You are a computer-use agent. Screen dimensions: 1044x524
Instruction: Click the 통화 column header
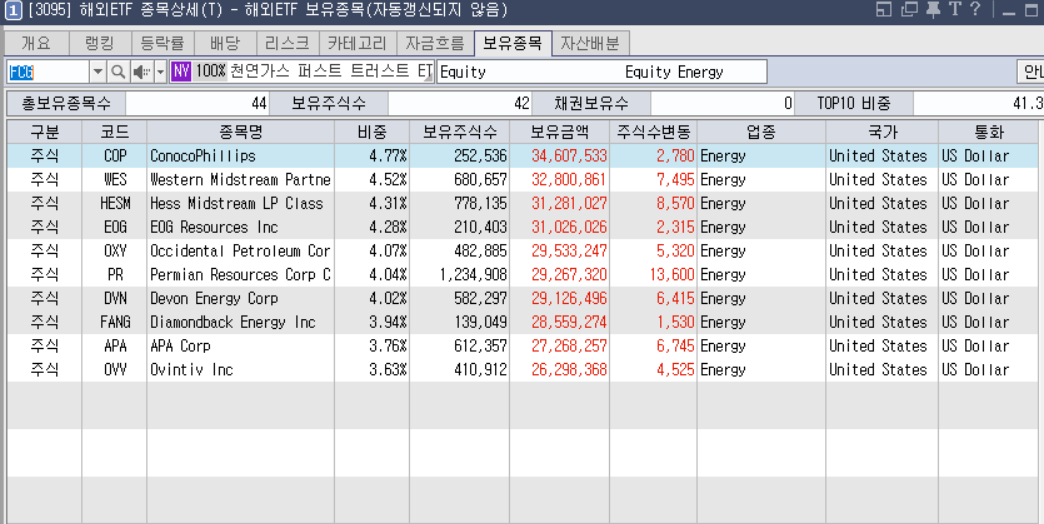(x=989, y=132)
